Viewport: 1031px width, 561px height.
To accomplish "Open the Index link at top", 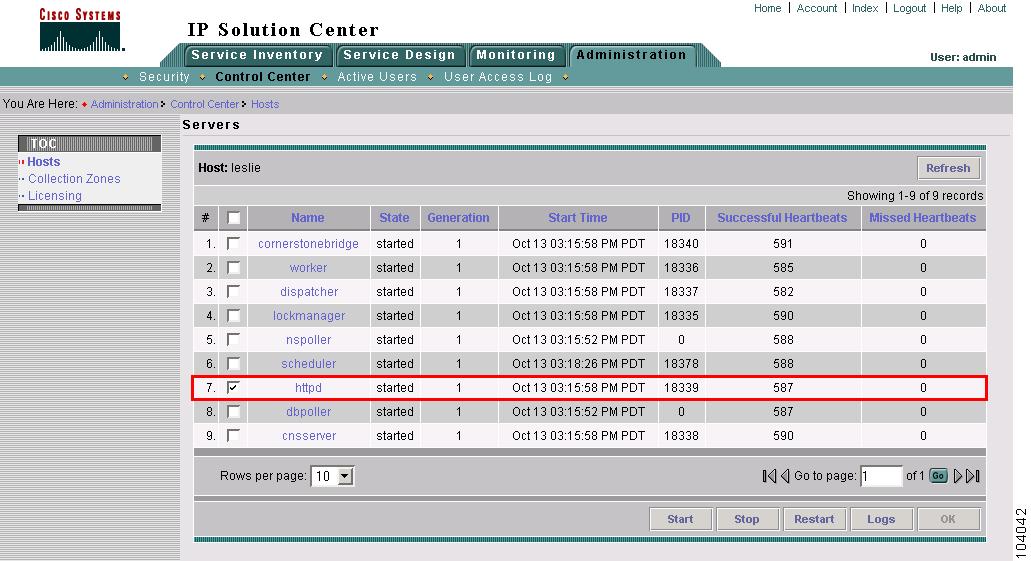I will pyautogui.click(x=865, y=8).
